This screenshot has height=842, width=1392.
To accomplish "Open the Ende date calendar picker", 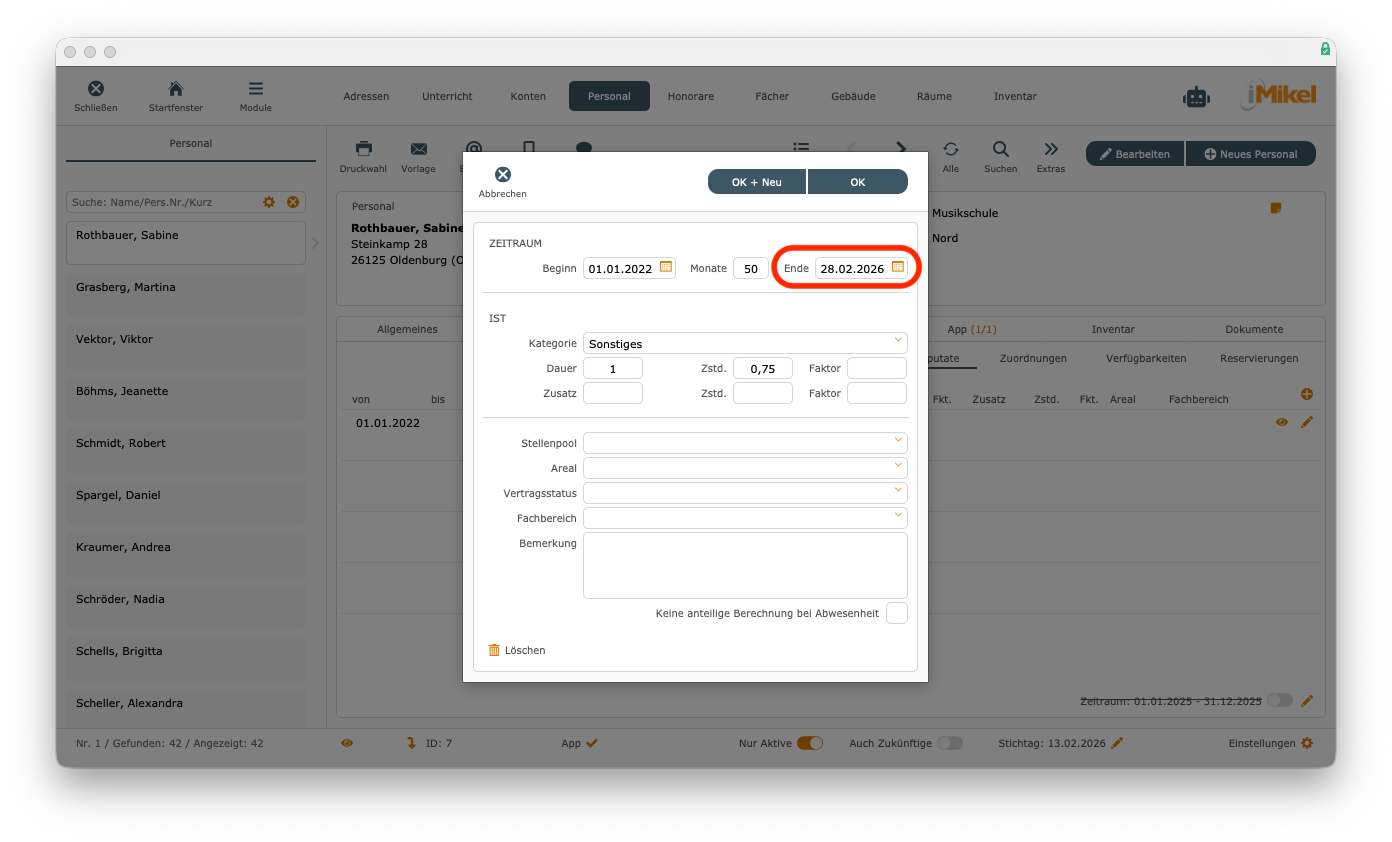I will (x=898, y=267).
